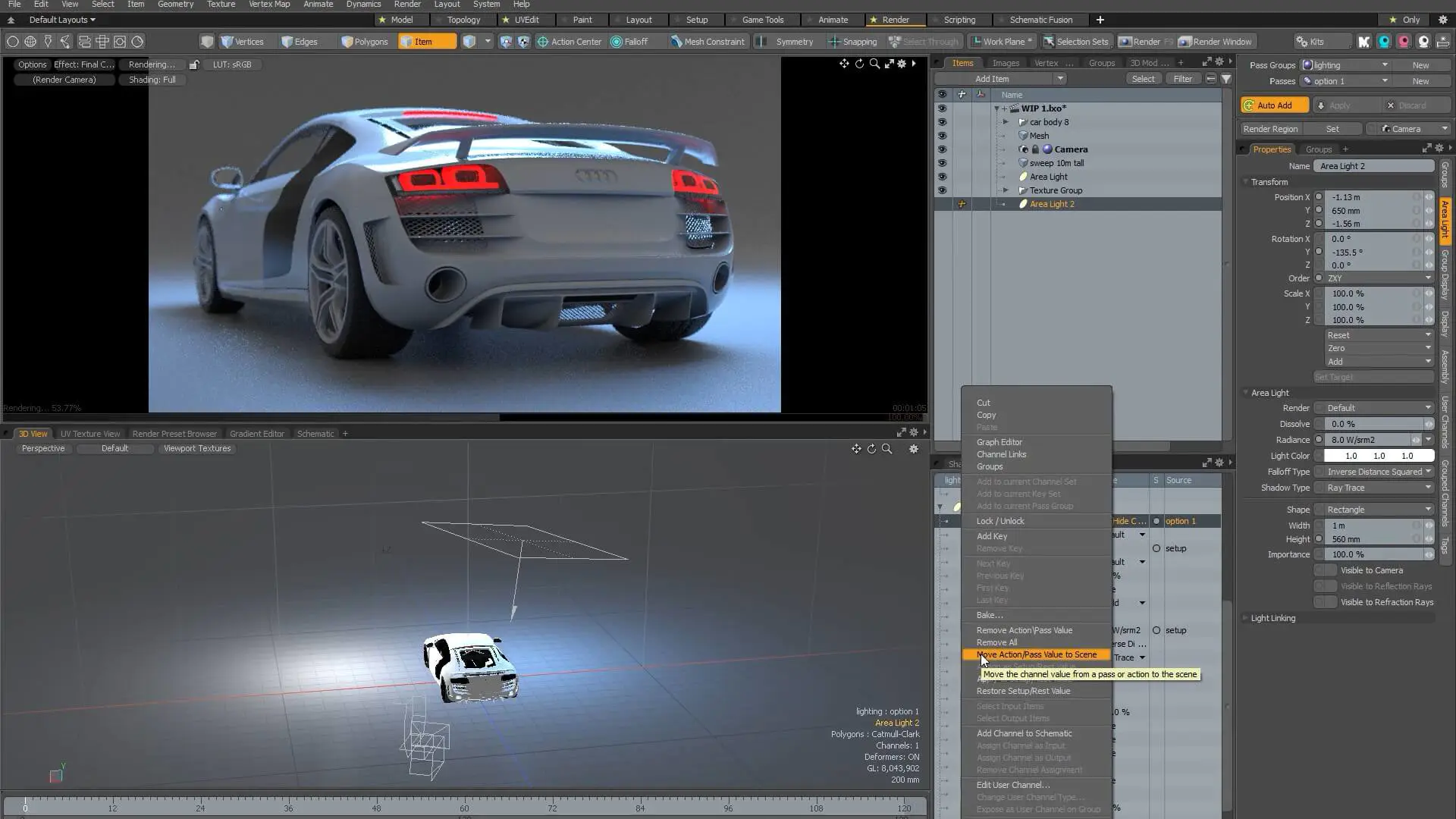Switch to the Topology layout tab
The width and height of the screenshot is (1456, 819).
(x=463, y=20)
